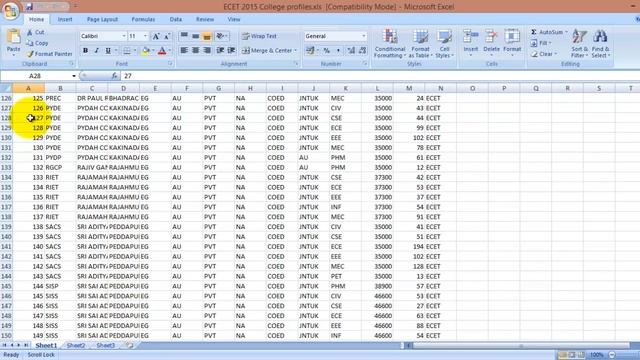Switch to the Page Layout tab
Viewport: 640px width, 360px height.
(102, 19)
